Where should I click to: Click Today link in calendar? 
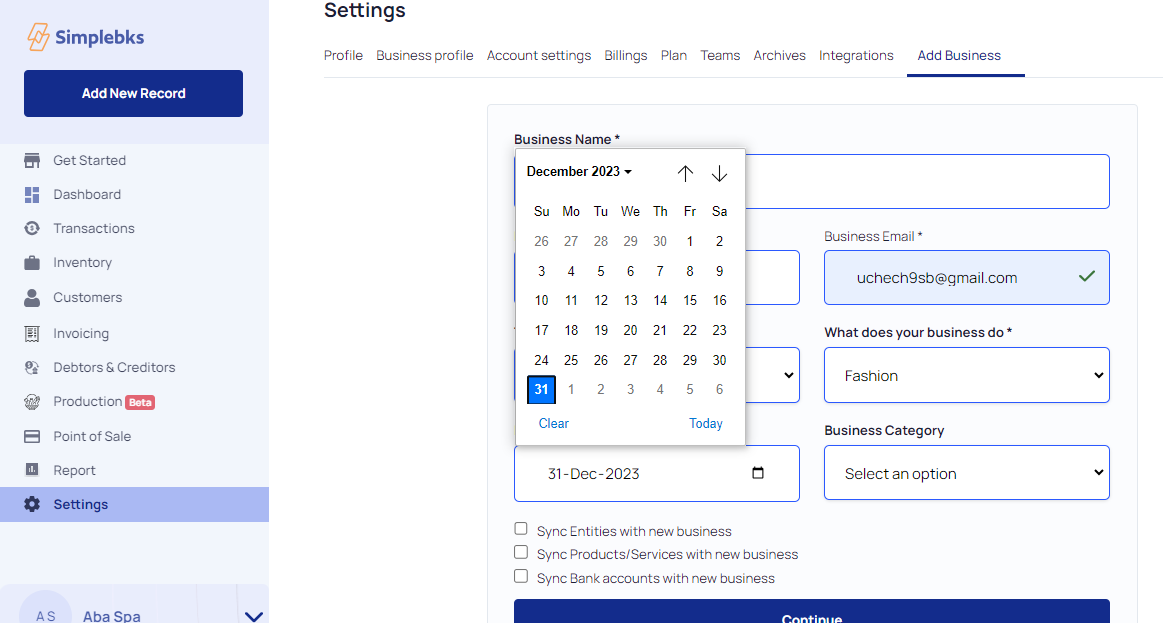(705, 424)
